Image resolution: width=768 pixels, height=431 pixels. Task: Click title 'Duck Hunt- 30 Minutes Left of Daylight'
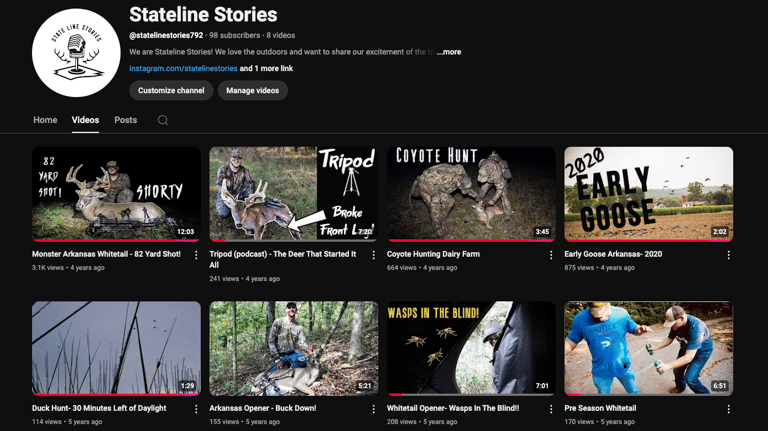(99, 408)
